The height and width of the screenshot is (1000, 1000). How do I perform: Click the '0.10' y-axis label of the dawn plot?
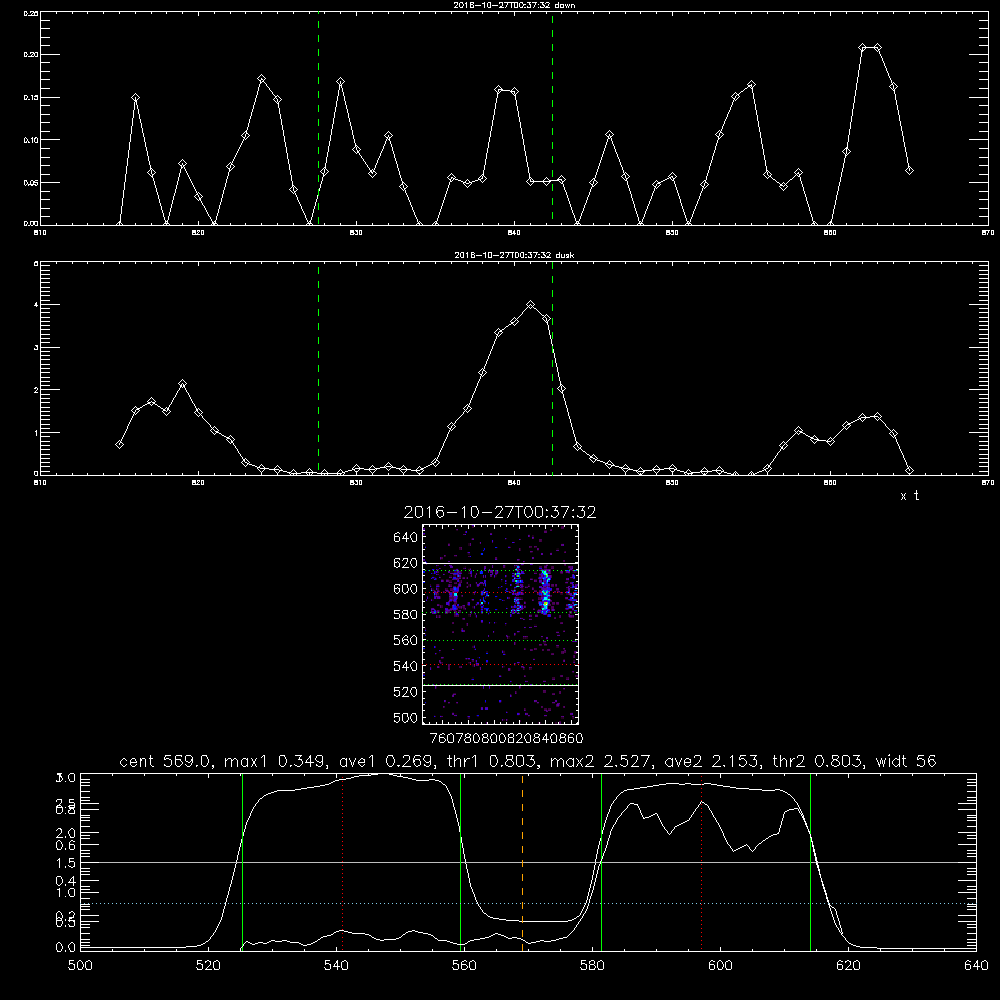31,140
